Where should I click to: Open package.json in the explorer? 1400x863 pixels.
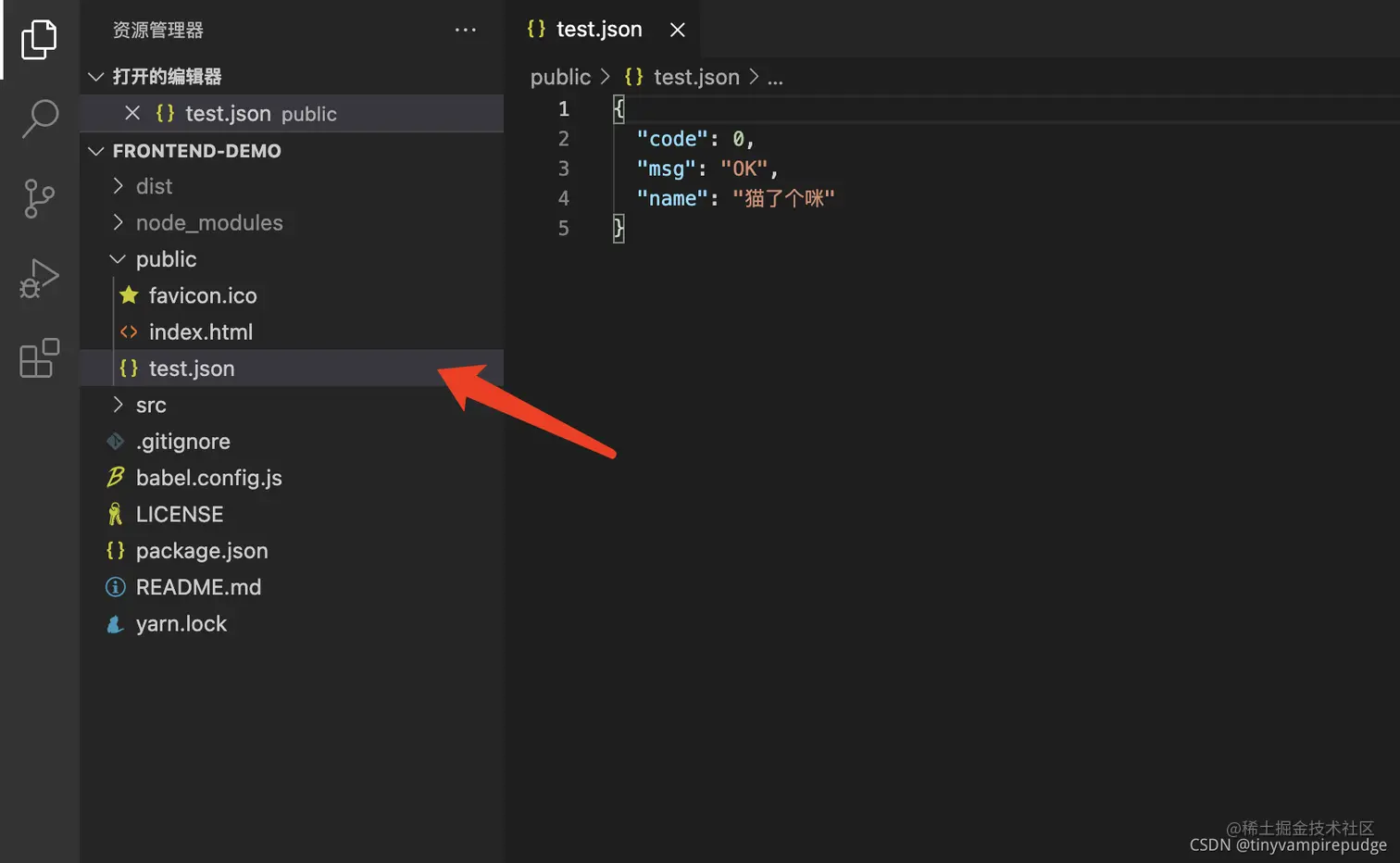point(202,551)
